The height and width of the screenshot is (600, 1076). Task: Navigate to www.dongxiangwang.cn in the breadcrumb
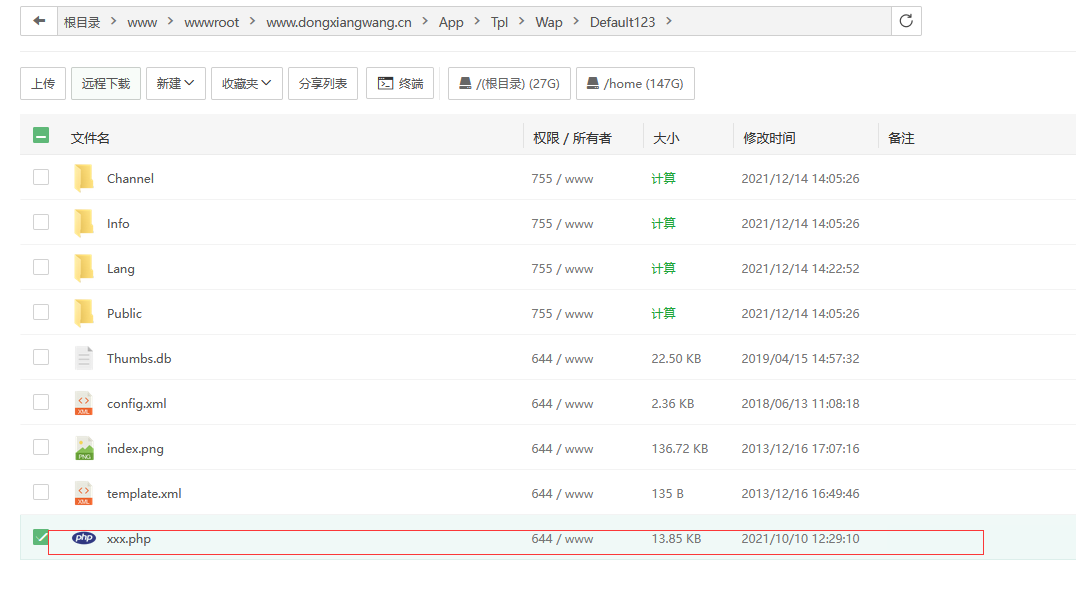[x=339, y=22]
